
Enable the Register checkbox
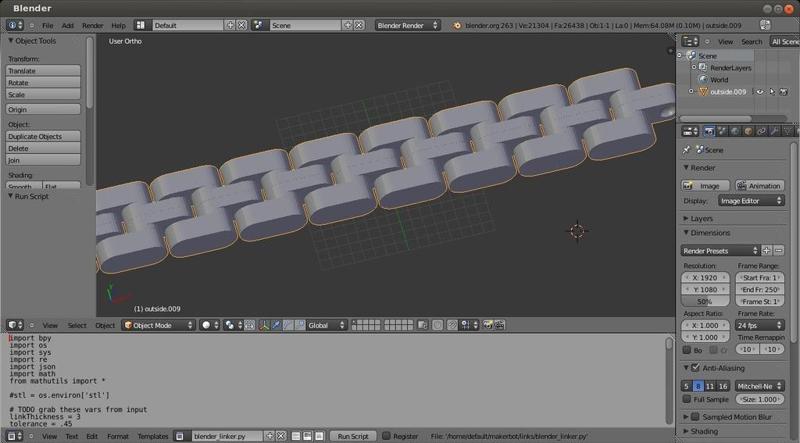386,436
